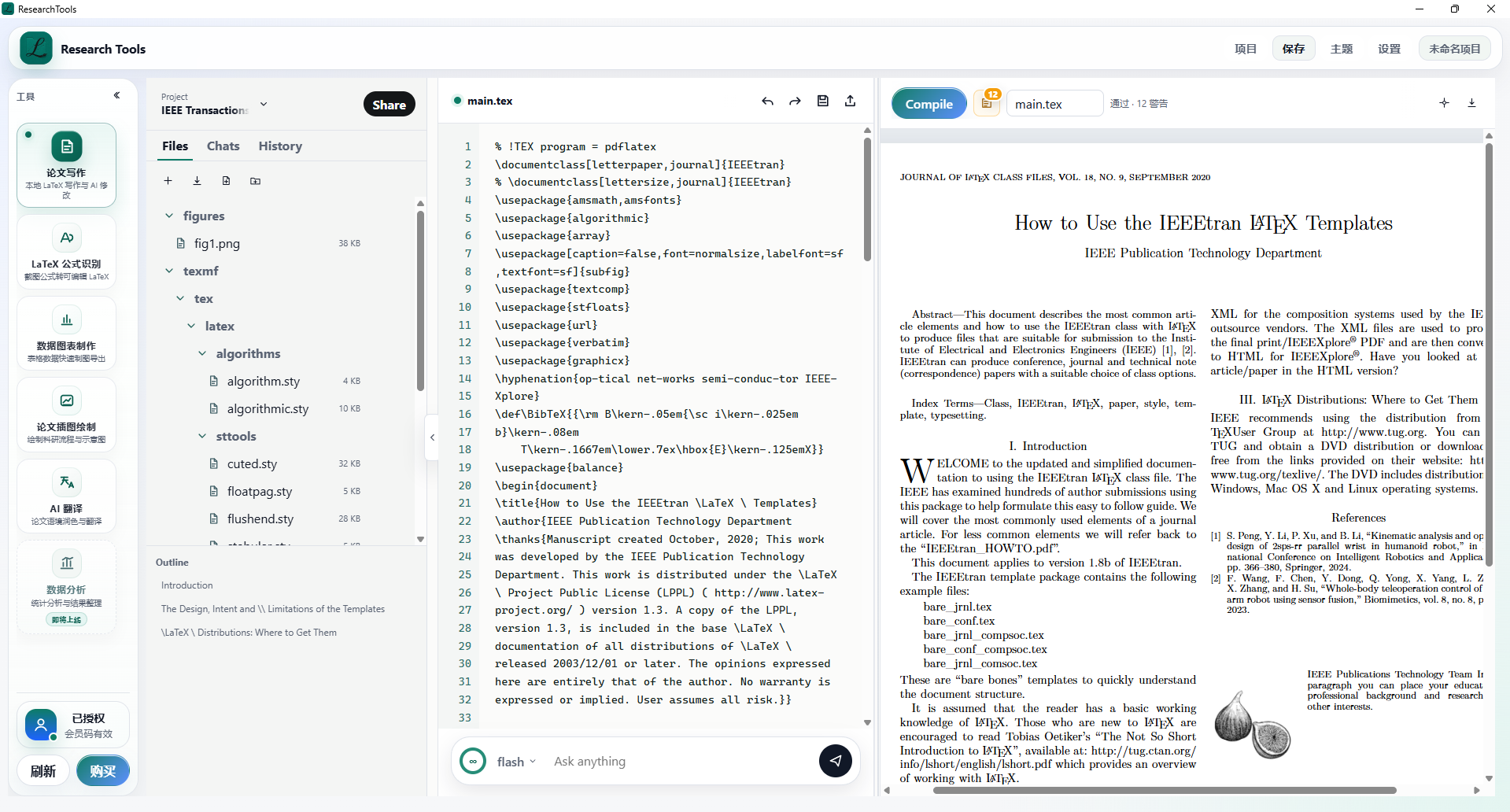Open the main.tex compile target field
Viewport: 1510px width, 812px height.
click(x=1054, y=104)
